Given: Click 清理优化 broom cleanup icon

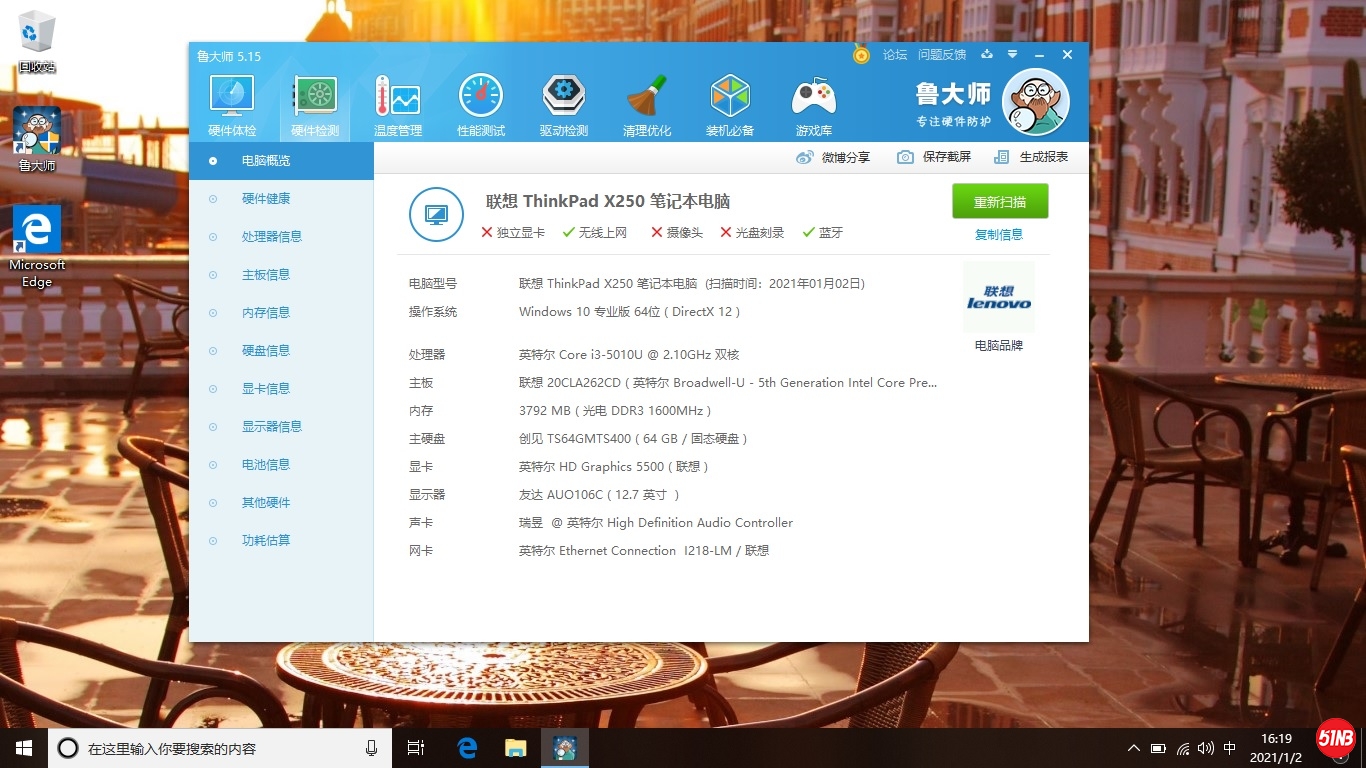Looking at the screenshot, I should point(647,105).
